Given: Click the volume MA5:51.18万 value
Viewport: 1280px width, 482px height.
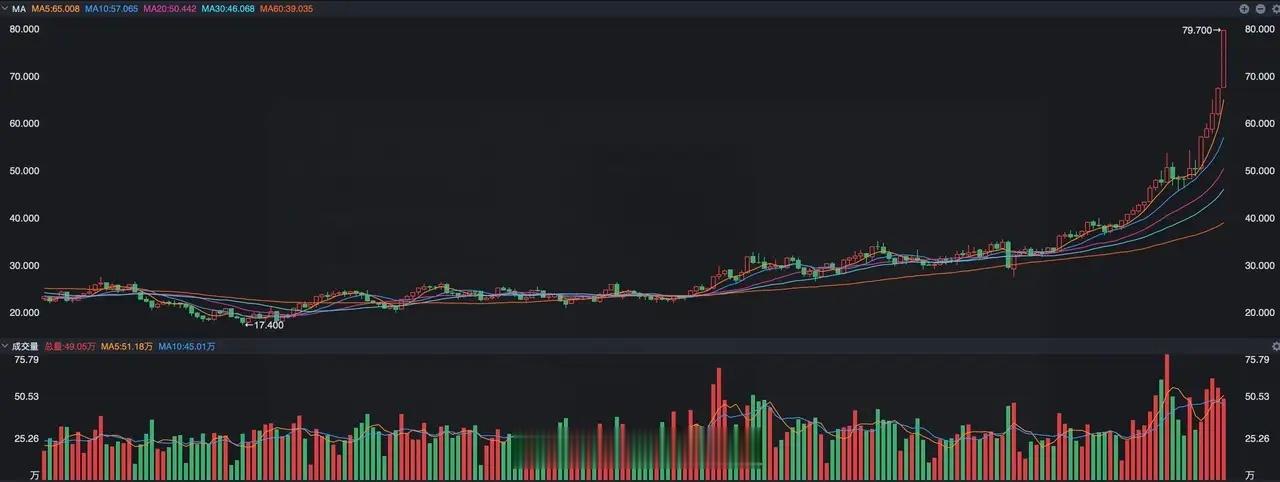Looking at the screenshot, I should click(127, 346).
